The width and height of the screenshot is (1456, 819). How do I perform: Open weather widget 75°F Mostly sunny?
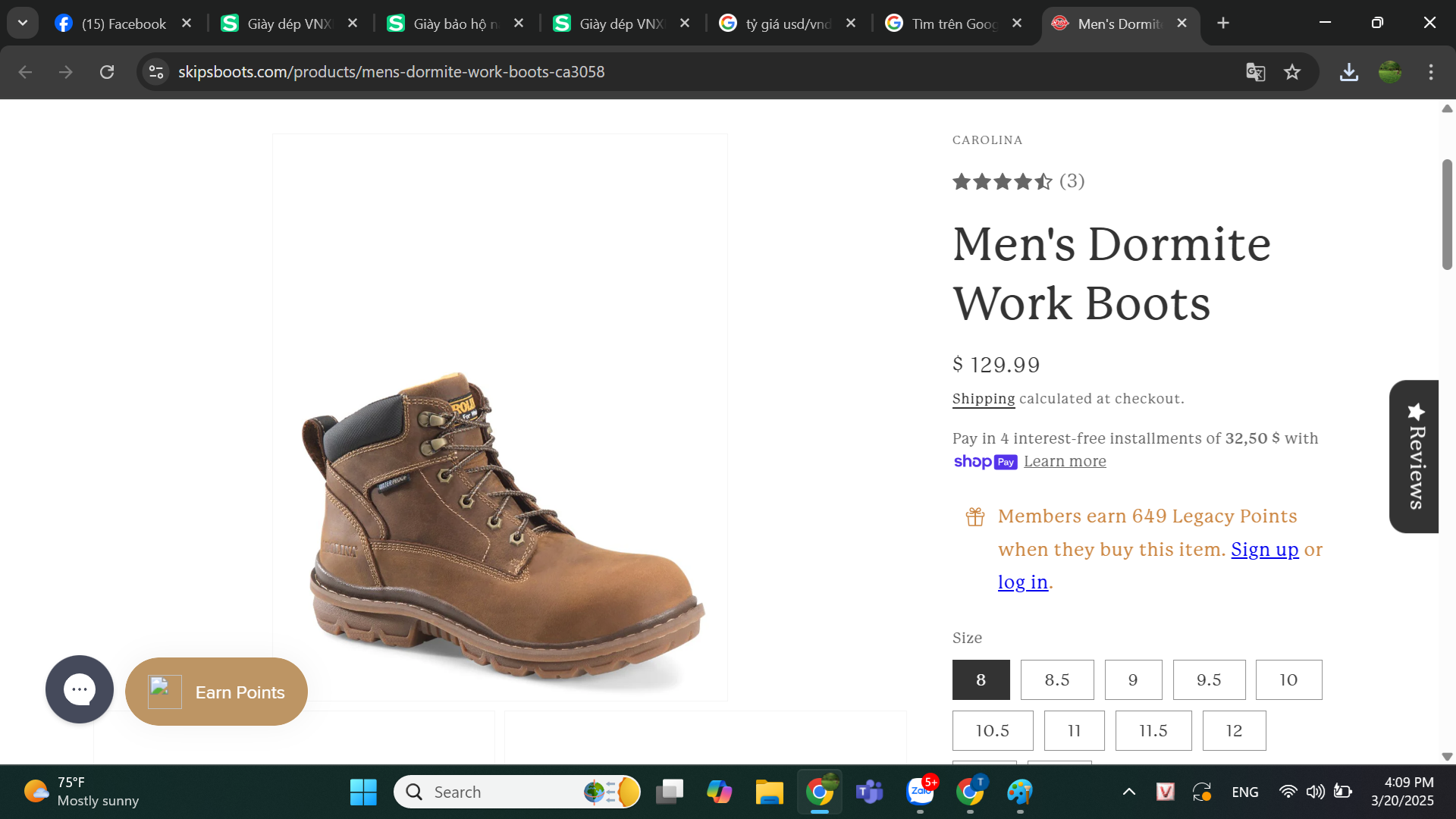[81, 792]
